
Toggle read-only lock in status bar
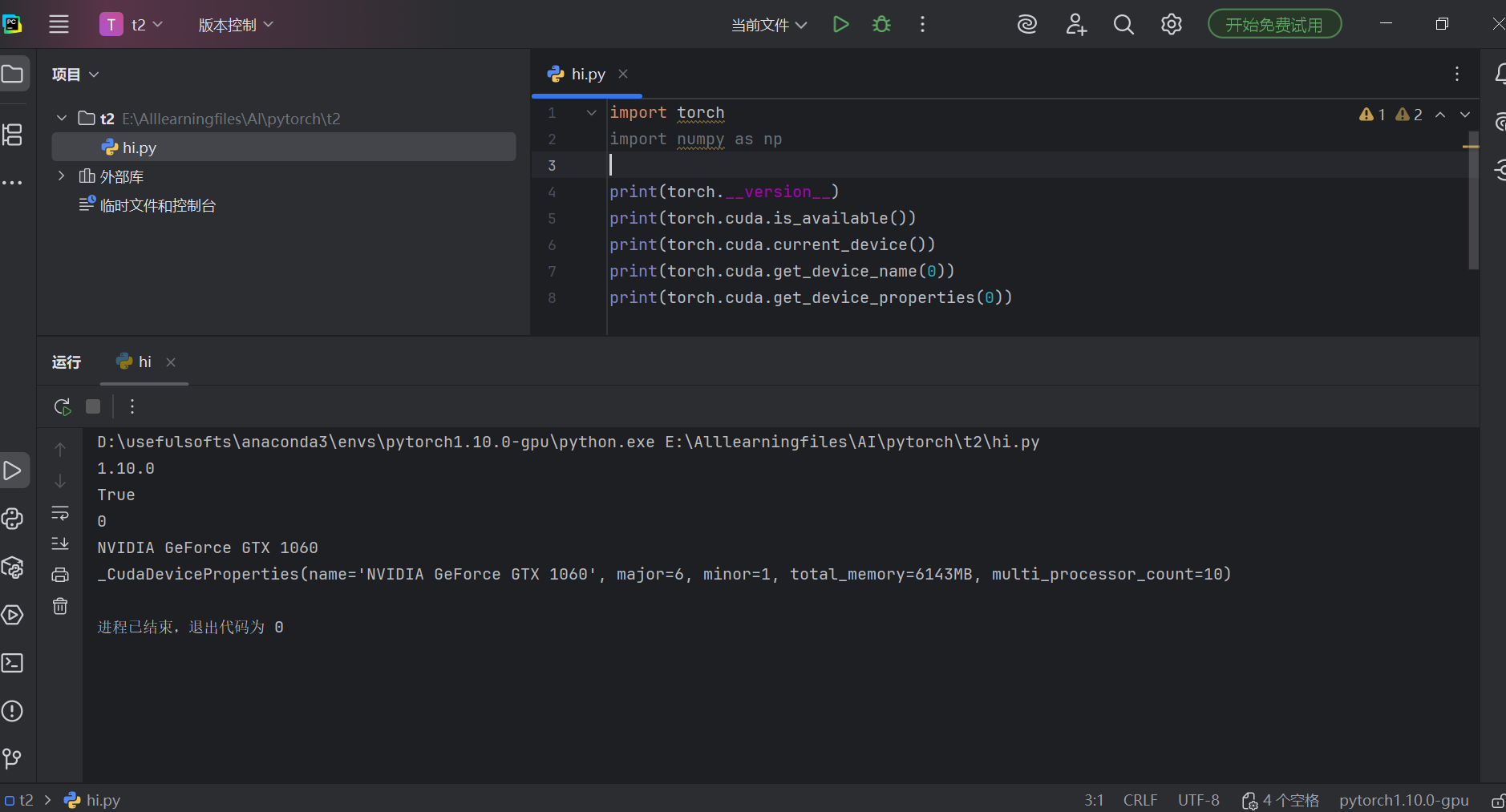point(1497,800)
